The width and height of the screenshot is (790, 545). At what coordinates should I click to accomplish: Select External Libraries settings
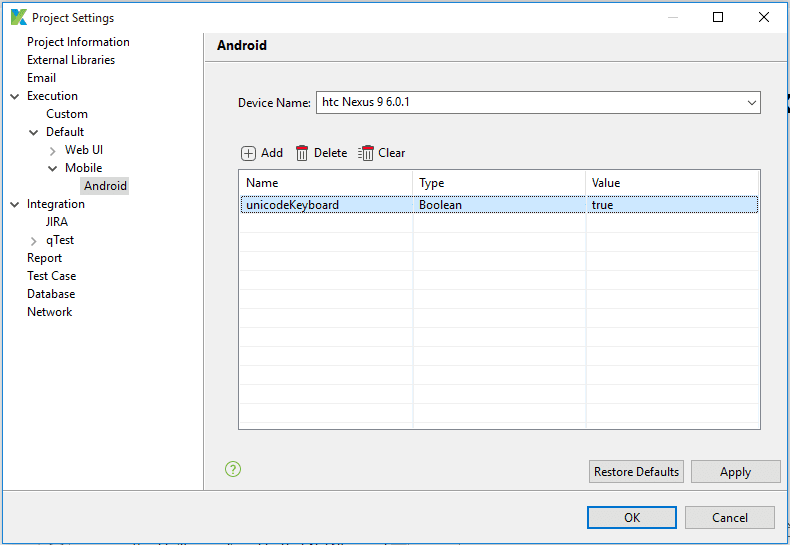tap(71, 60)
